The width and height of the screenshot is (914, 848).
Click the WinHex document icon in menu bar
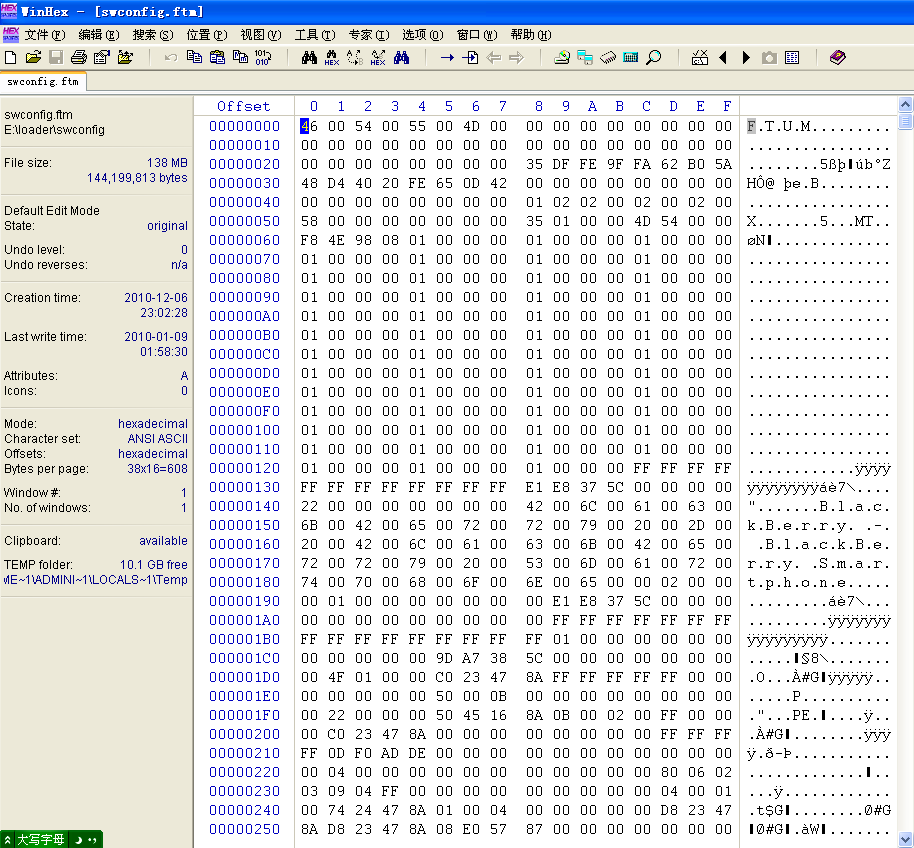coord(10,35)
